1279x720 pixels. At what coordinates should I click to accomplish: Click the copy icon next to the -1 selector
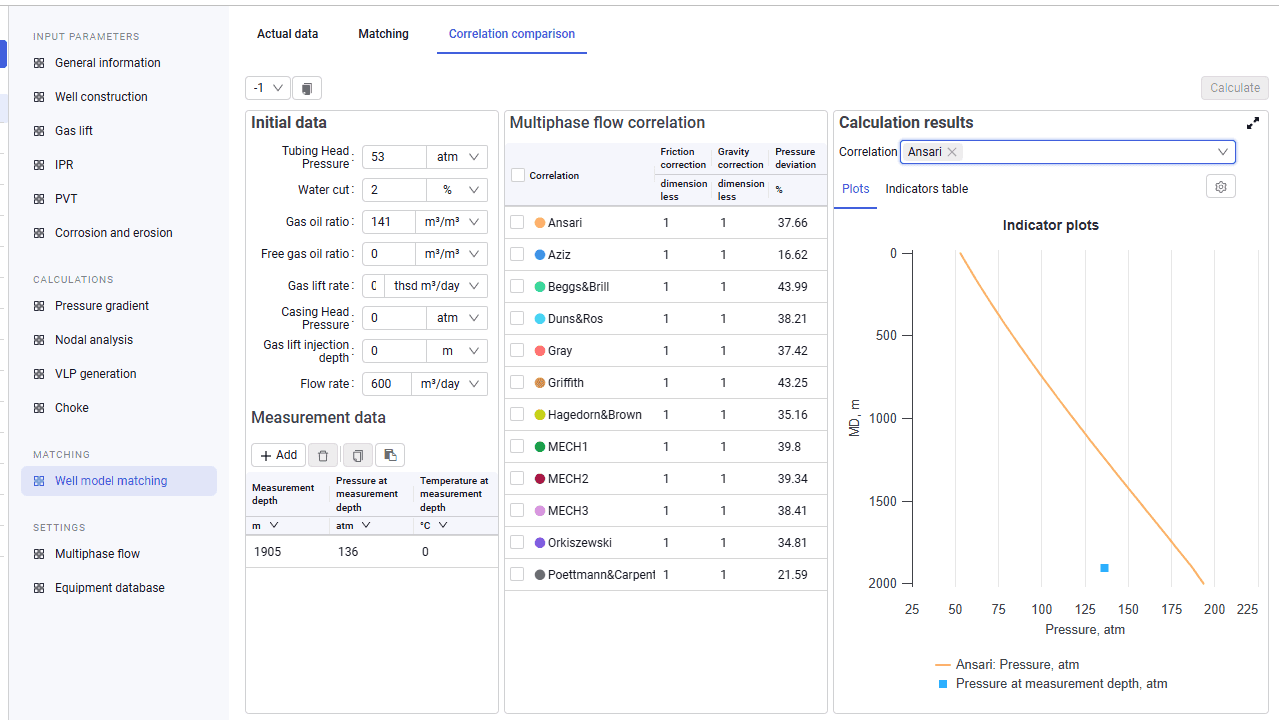coord(307,88)
